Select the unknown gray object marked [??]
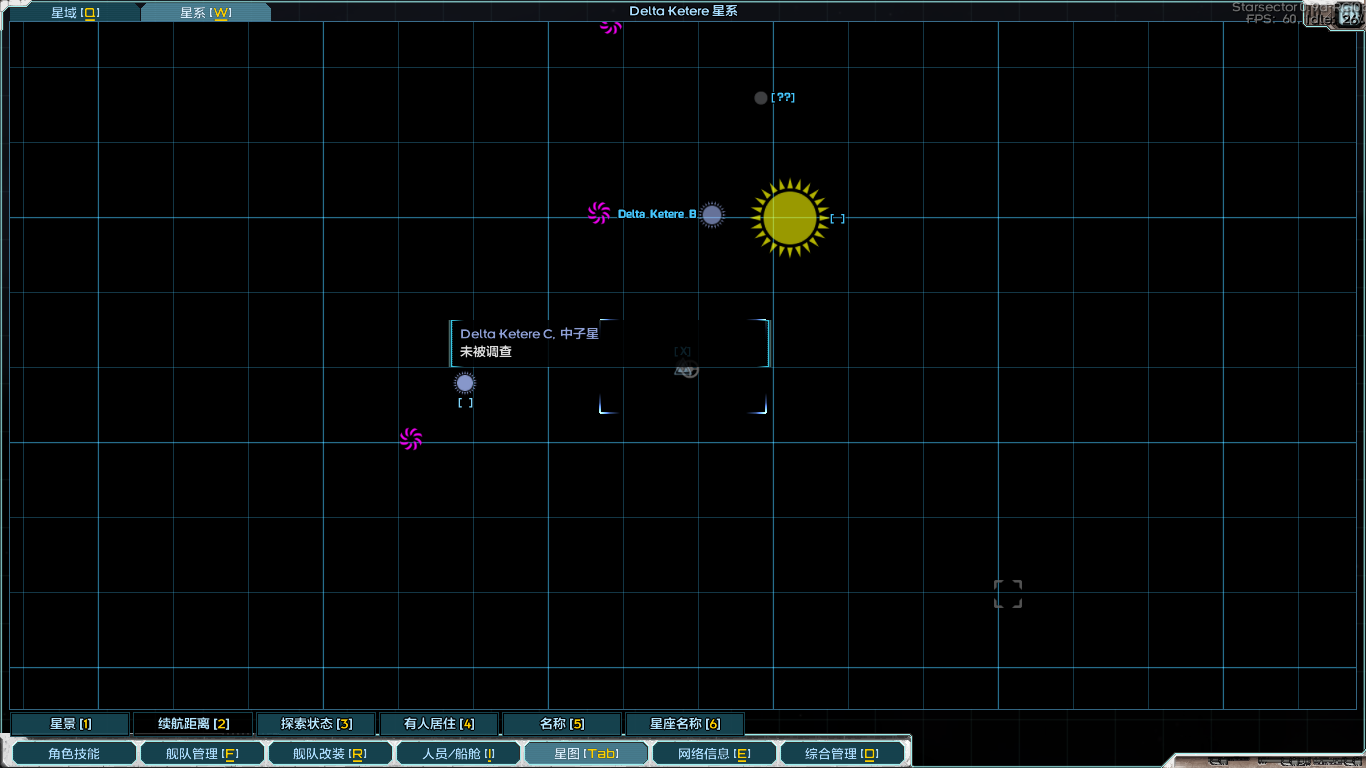 click(761, 98)
